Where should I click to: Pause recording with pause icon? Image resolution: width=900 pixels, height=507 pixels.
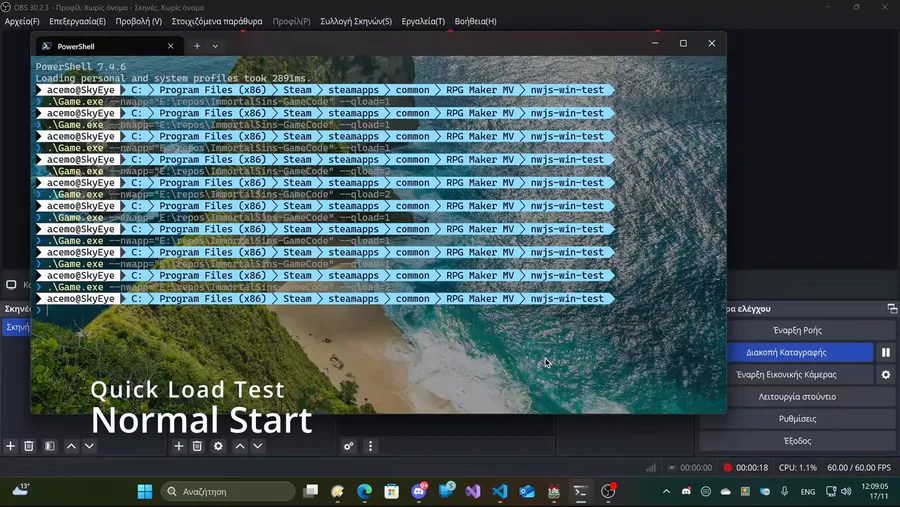pyautogui.click(x=886, y=353)
